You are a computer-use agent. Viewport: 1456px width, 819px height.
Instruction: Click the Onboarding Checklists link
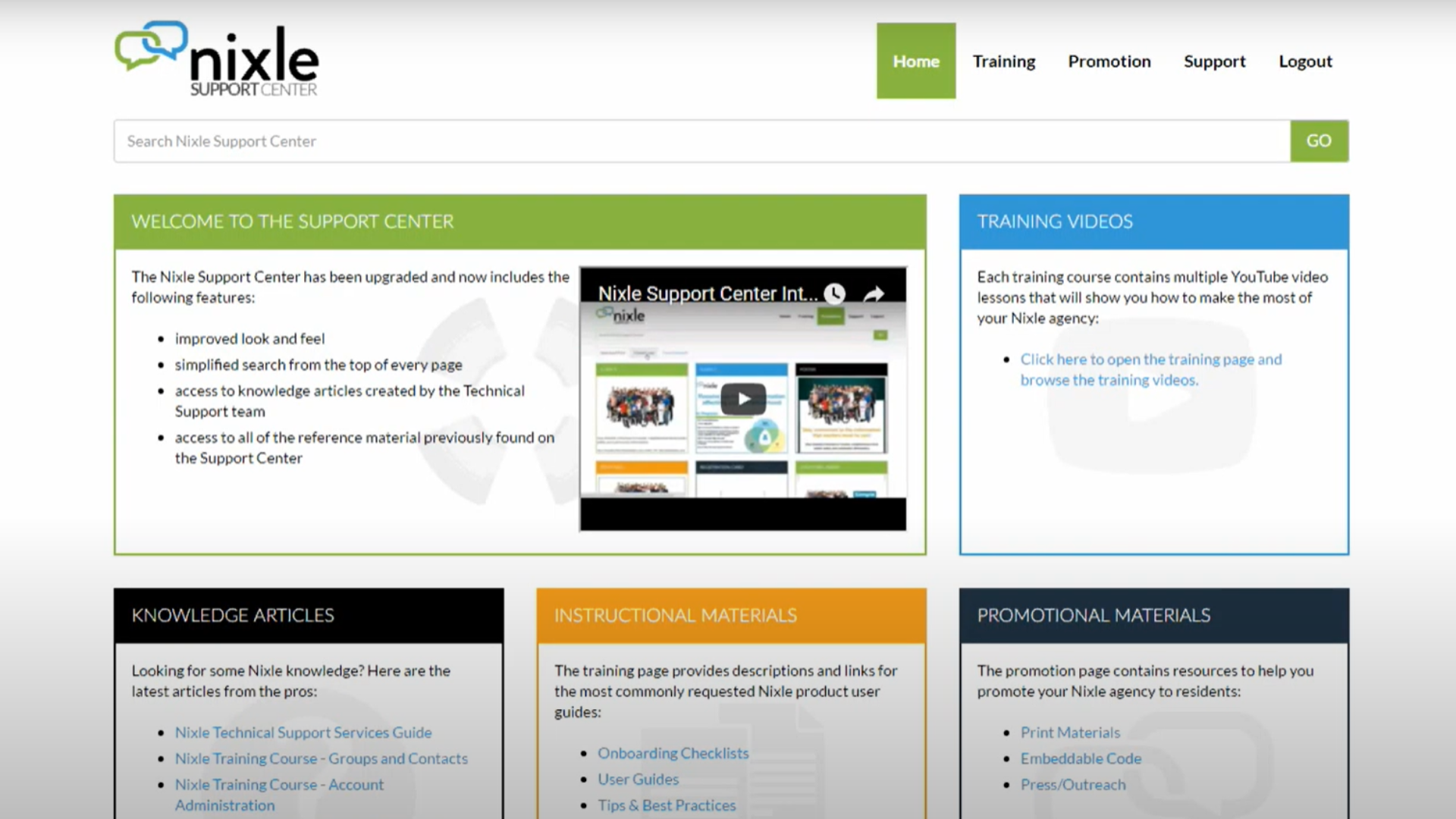click(673, 753)
